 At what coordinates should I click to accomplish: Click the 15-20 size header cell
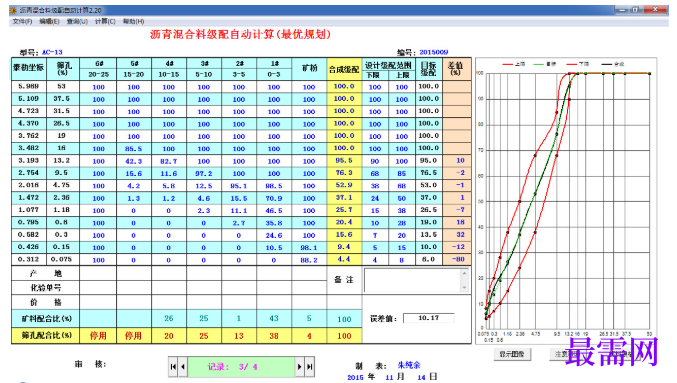(x=133, y=75)
